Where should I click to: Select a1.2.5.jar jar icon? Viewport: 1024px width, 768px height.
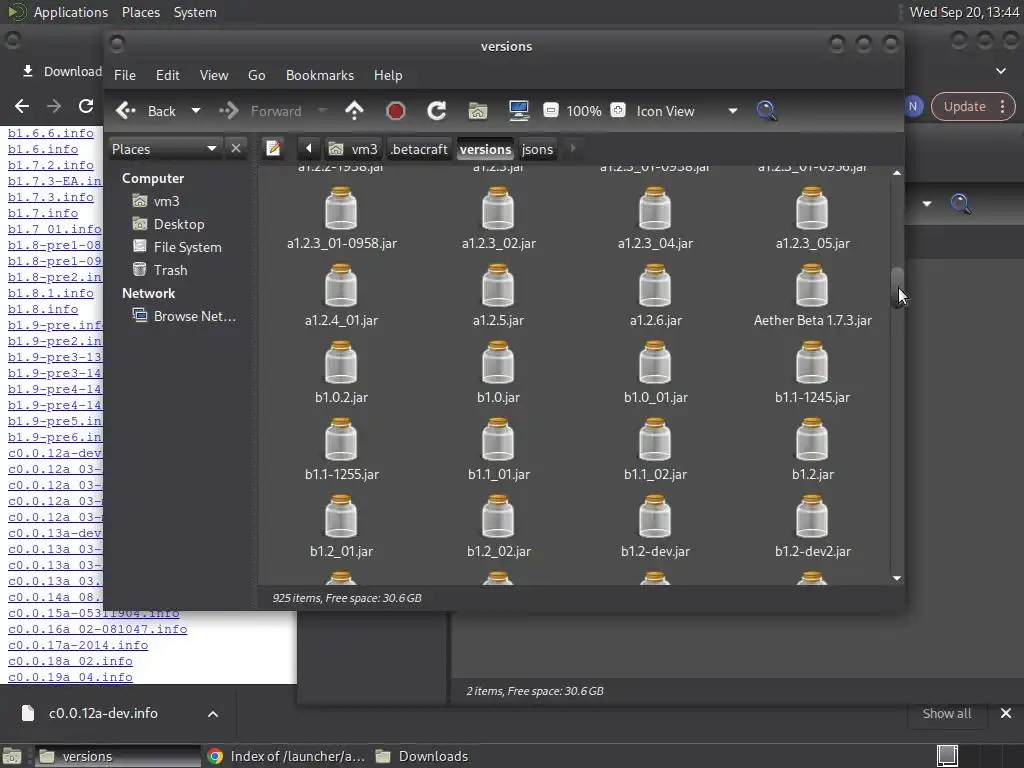tap(498, 285)
